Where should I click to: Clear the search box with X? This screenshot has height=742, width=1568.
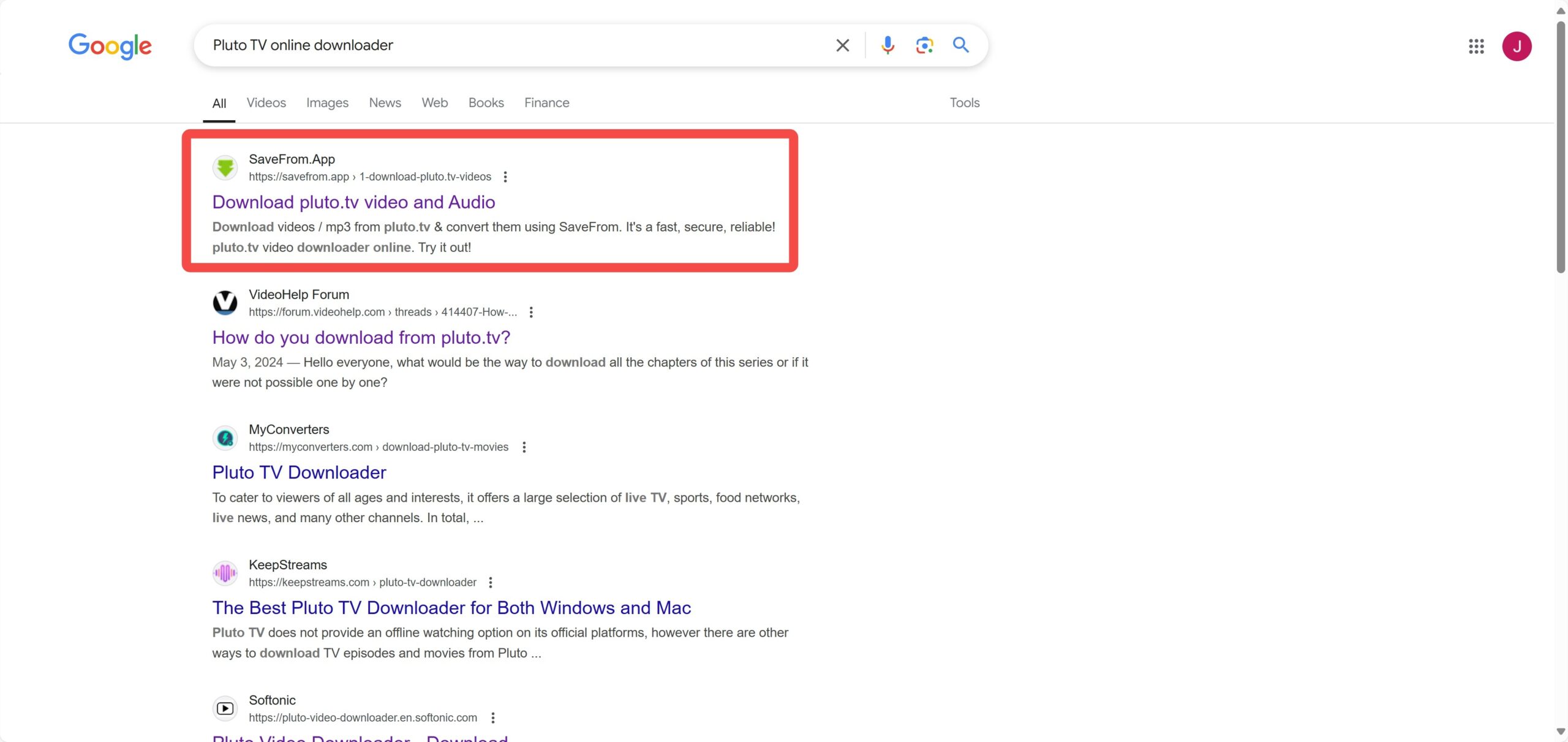pos(842,45)
